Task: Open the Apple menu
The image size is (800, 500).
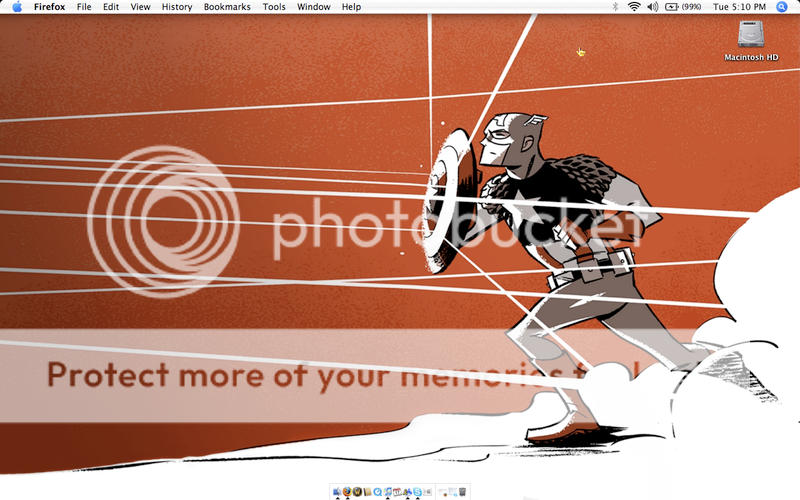Action: tap(17, 7)
